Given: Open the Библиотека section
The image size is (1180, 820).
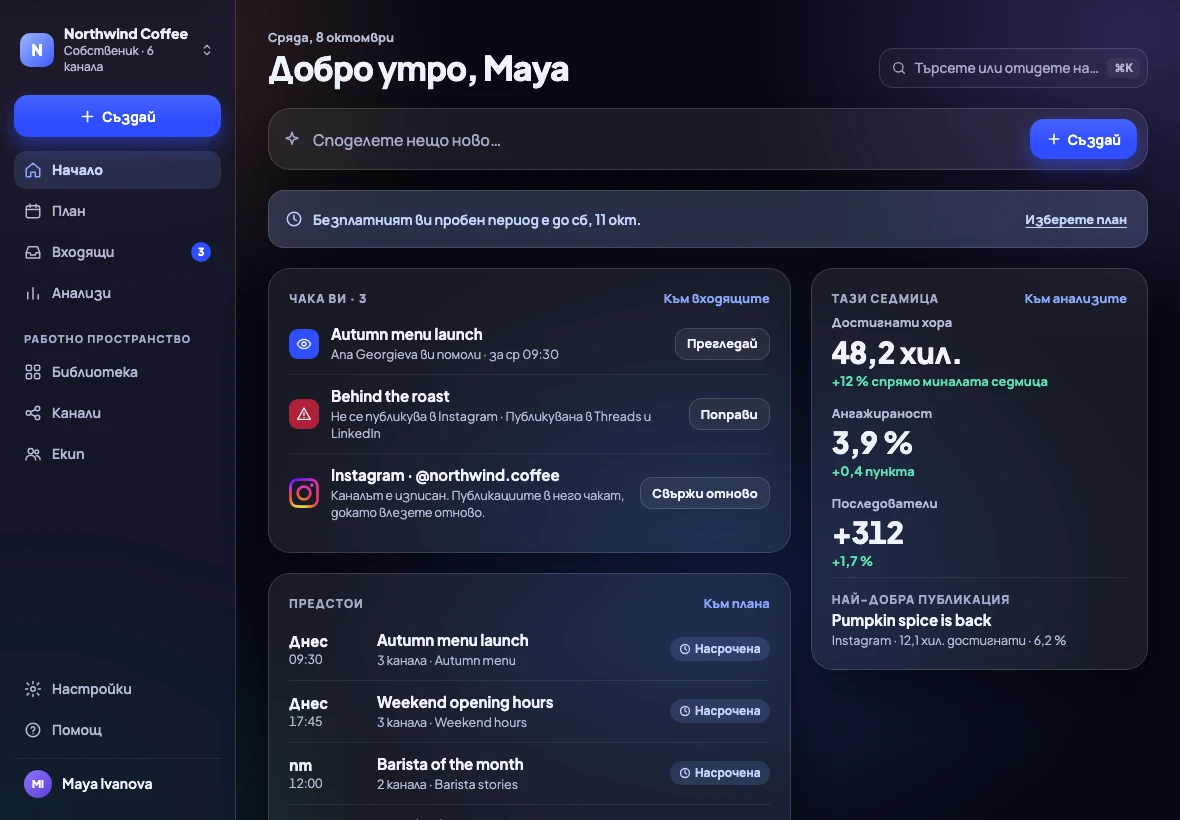Looking at the screenshot, I should pos(117,372).
